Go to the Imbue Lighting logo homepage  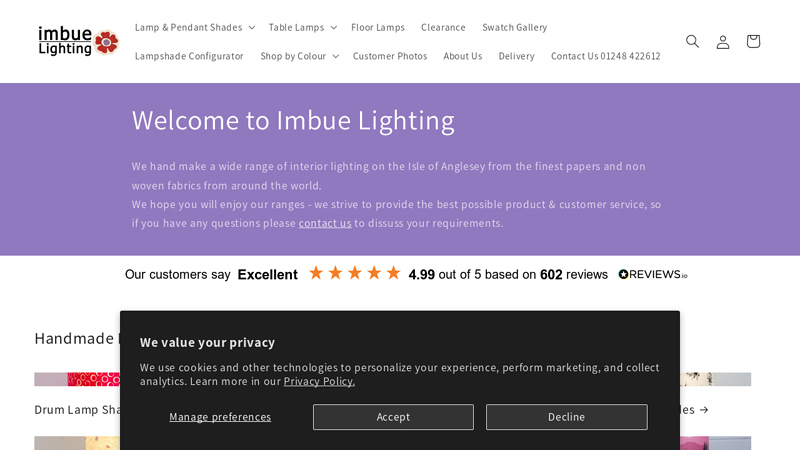[79, 41]
